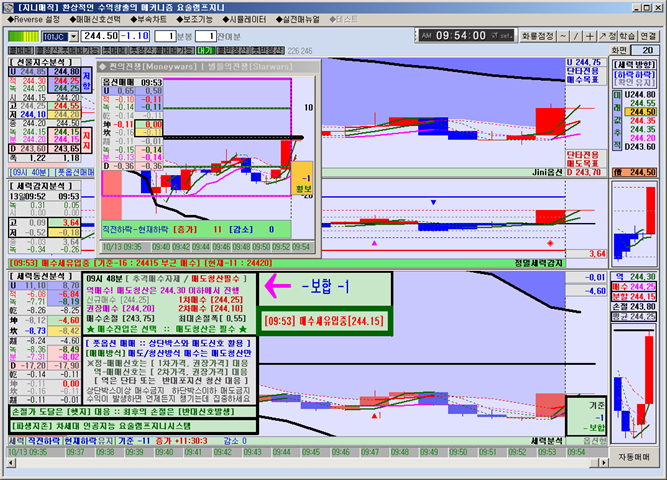Click the 세력동선분석 panel header
The height and width of the screenshot is (480, 667).
41,276
